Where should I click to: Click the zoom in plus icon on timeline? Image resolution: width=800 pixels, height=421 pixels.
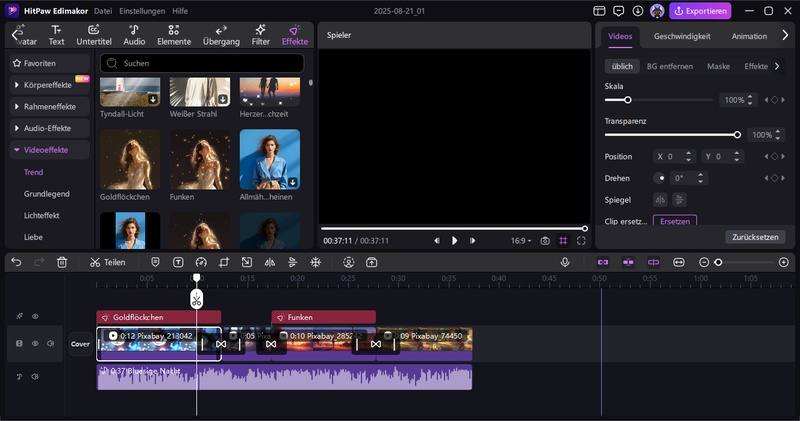(784, 262)
